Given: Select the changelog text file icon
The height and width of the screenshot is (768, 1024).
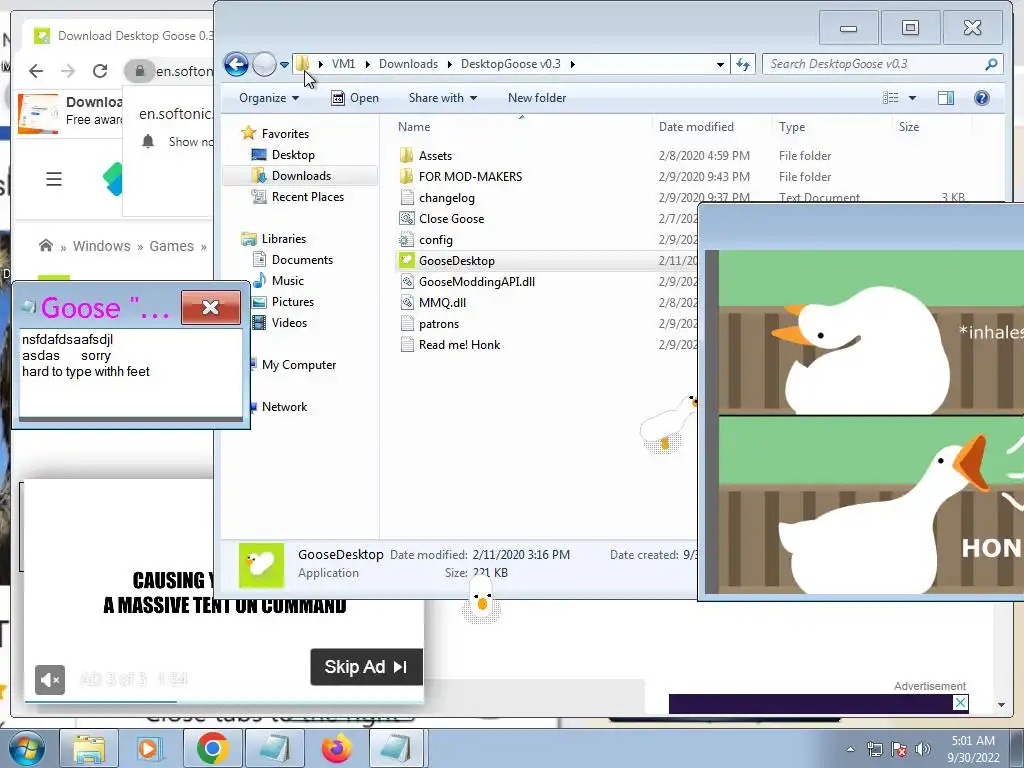Looking at the screenshot, I should [x=407, y=197].
